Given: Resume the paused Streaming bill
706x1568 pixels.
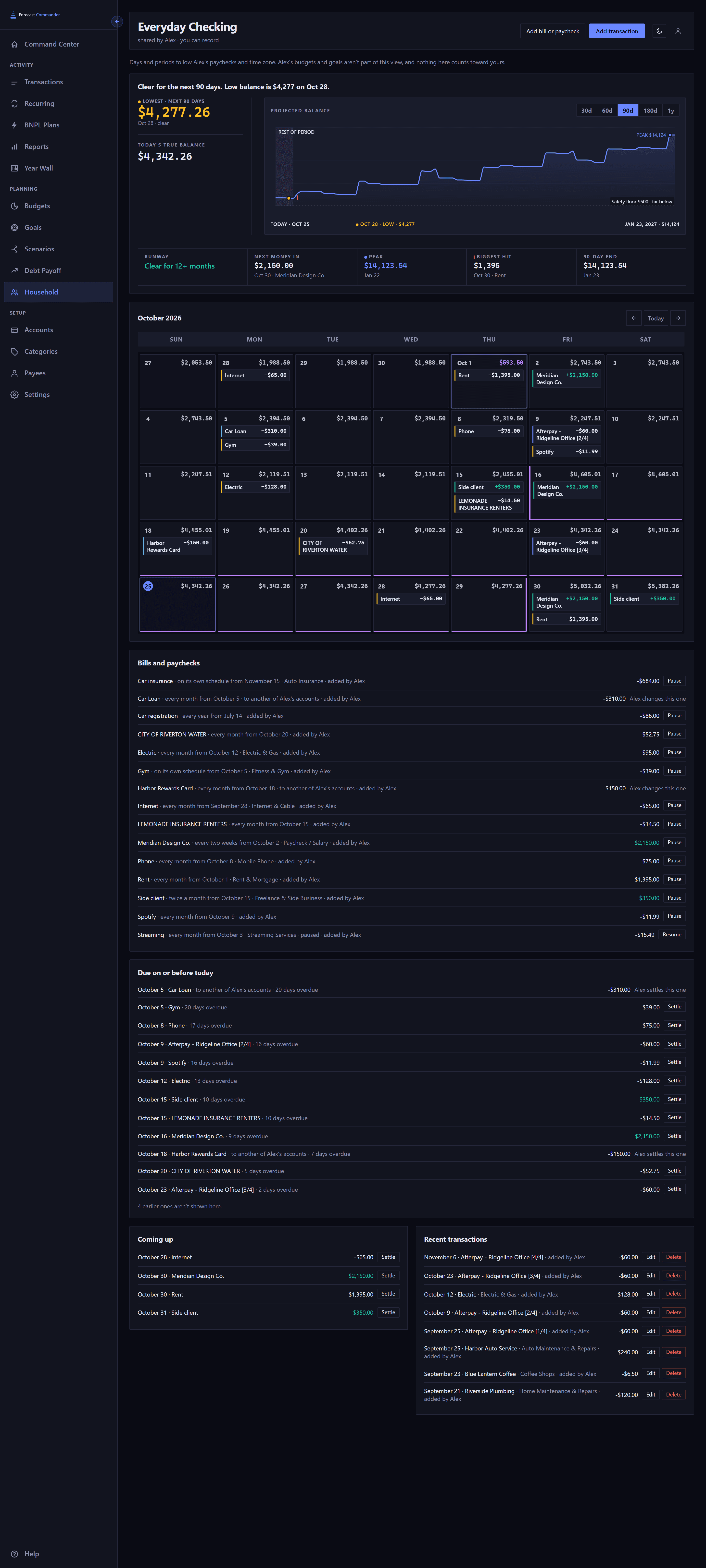Looking at the screenshot, I should pyautogui.click(x=672, y=934).
